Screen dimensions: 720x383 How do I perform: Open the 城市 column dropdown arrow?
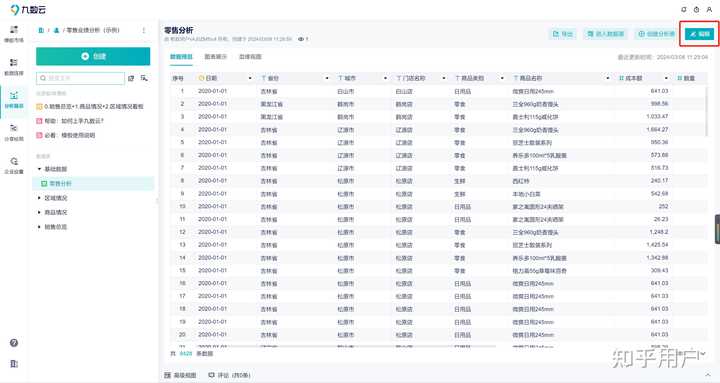(x=385, y=79)
